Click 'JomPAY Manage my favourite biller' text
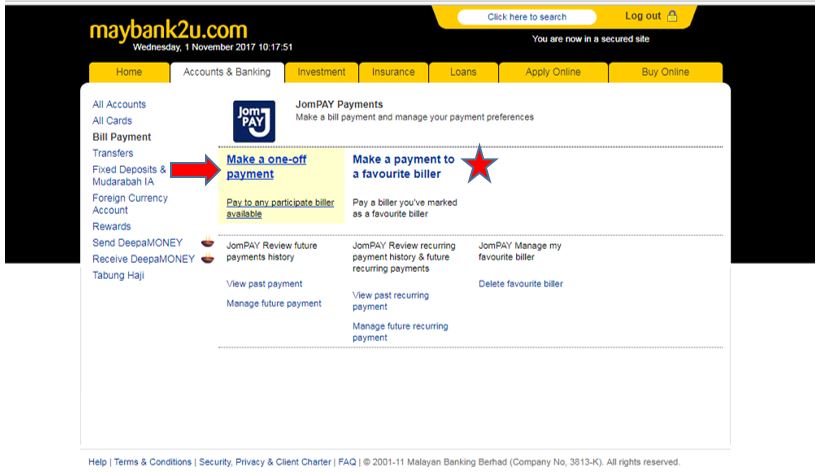The height and width of the screenshot is (473, 819). 520,251
